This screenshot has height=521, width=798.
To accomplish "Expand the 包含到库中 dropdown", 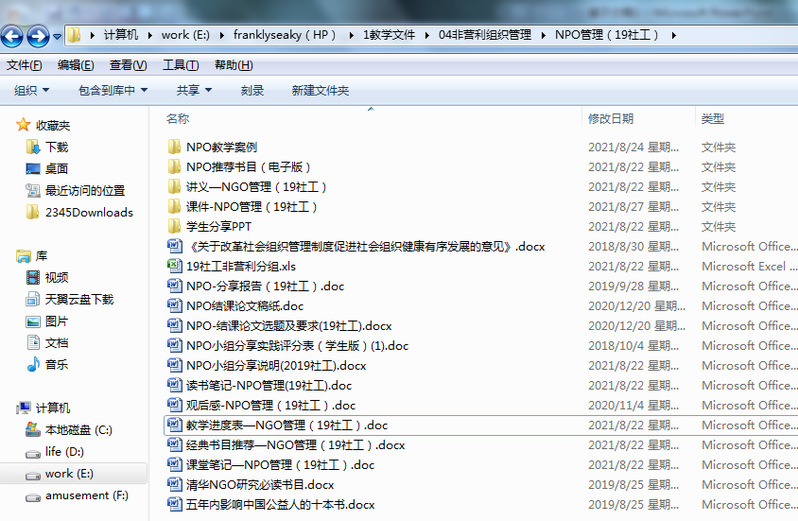I will (112, 90).
